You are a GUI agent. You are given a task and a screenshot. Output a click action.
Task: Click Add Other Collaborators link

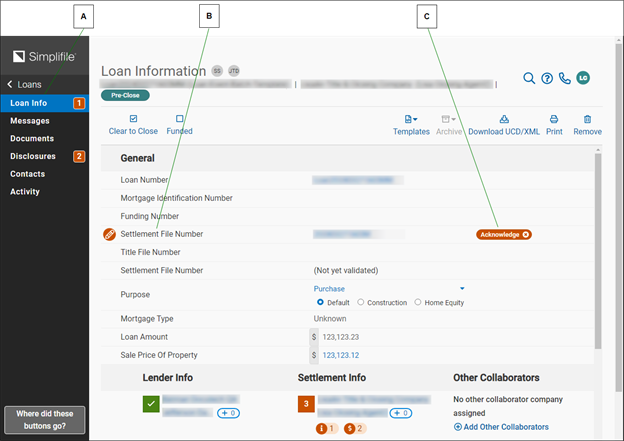(x=501, y=427)
